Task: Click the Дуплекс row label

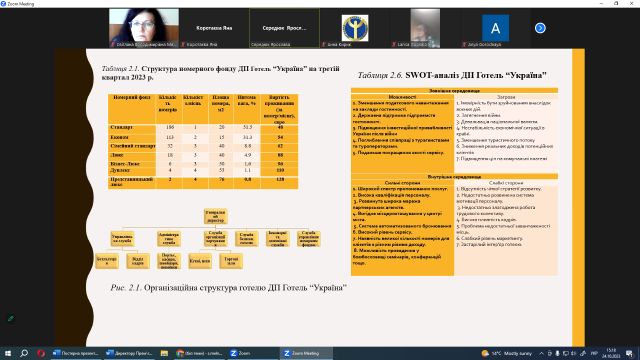Action: (x=120, y=170)
